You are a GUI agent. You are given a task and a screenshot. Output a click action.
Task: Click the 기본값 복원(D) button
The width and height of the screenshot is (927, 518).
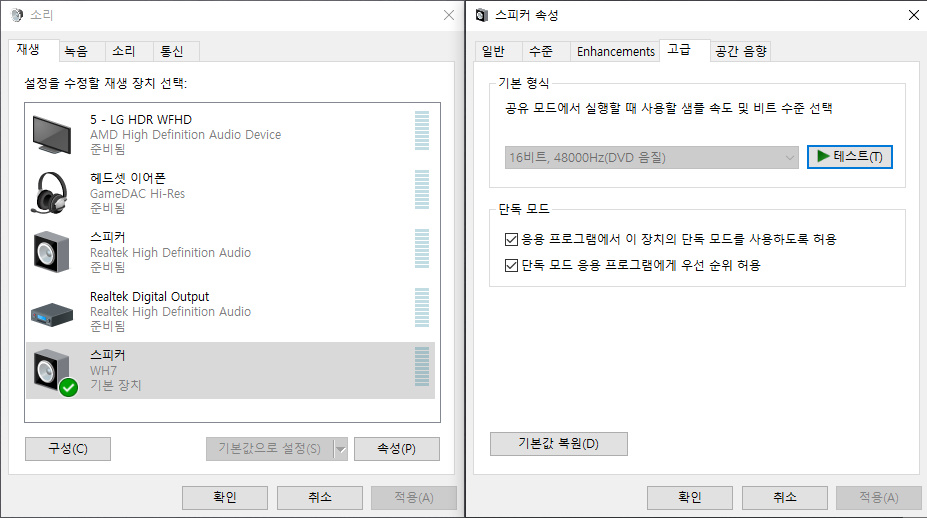[x=559, y=443]
